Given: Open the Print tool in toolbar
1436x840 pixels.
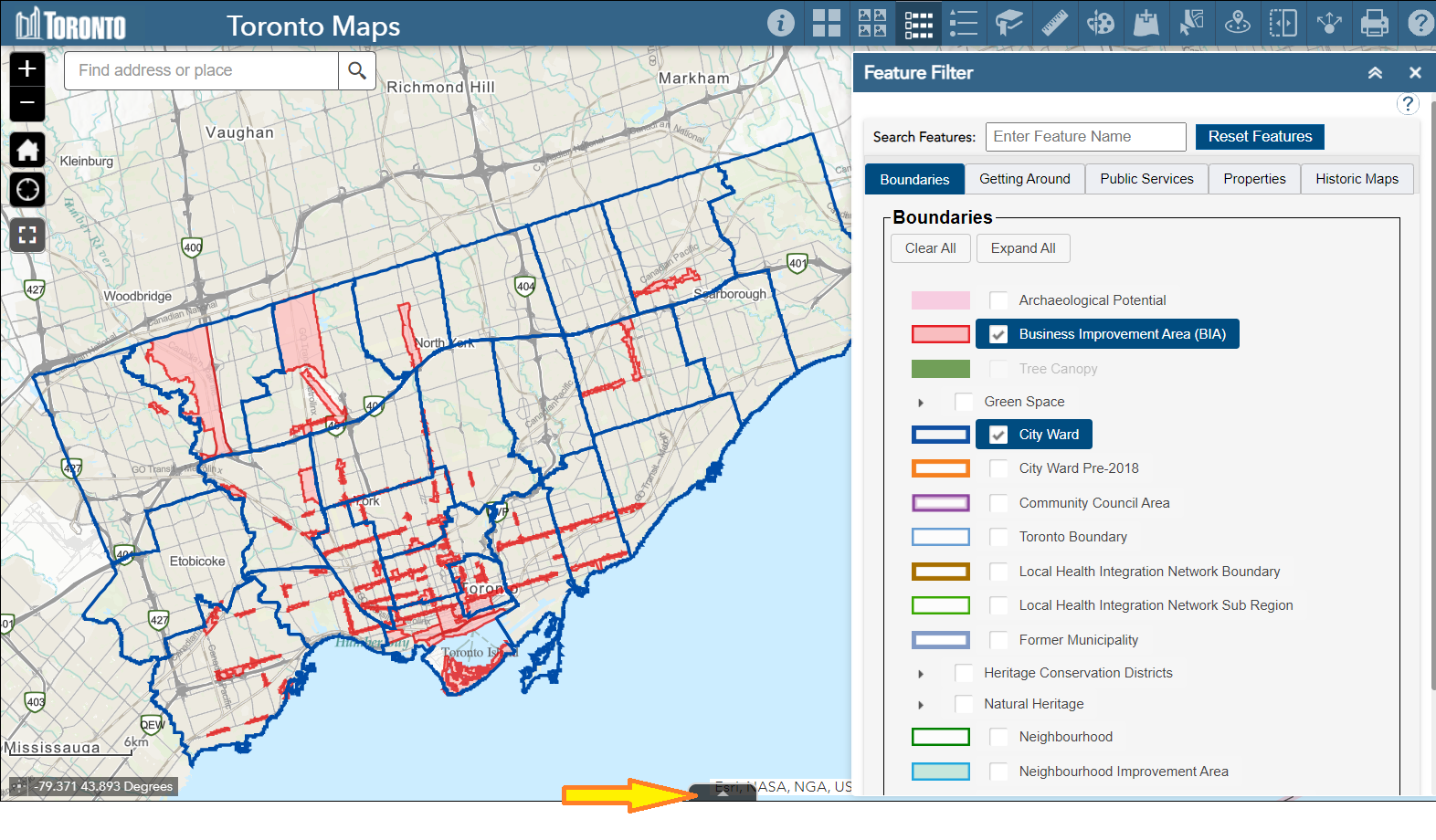Looking at the screenshot, I should [1374, 23].
